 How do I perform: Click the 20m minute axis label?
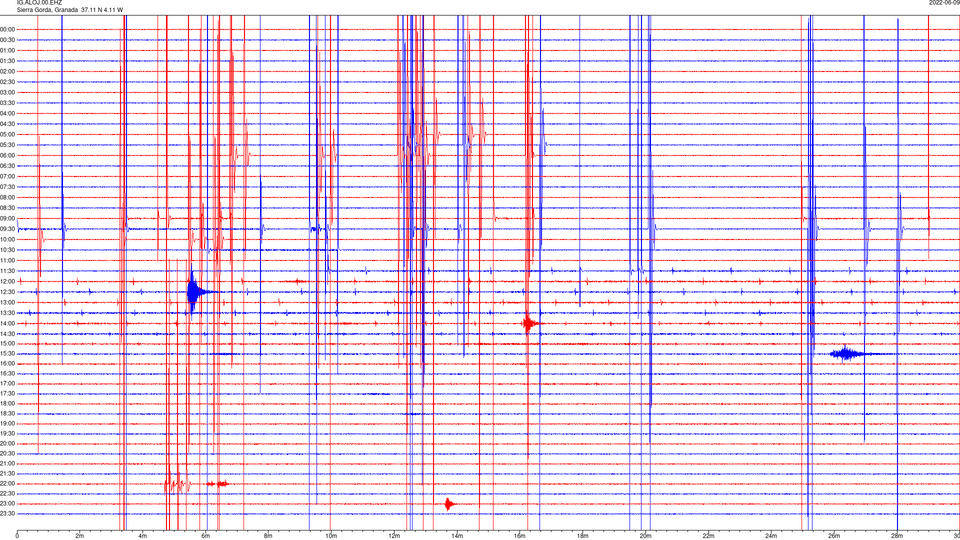pyautogui.click(x=645, y=536)
